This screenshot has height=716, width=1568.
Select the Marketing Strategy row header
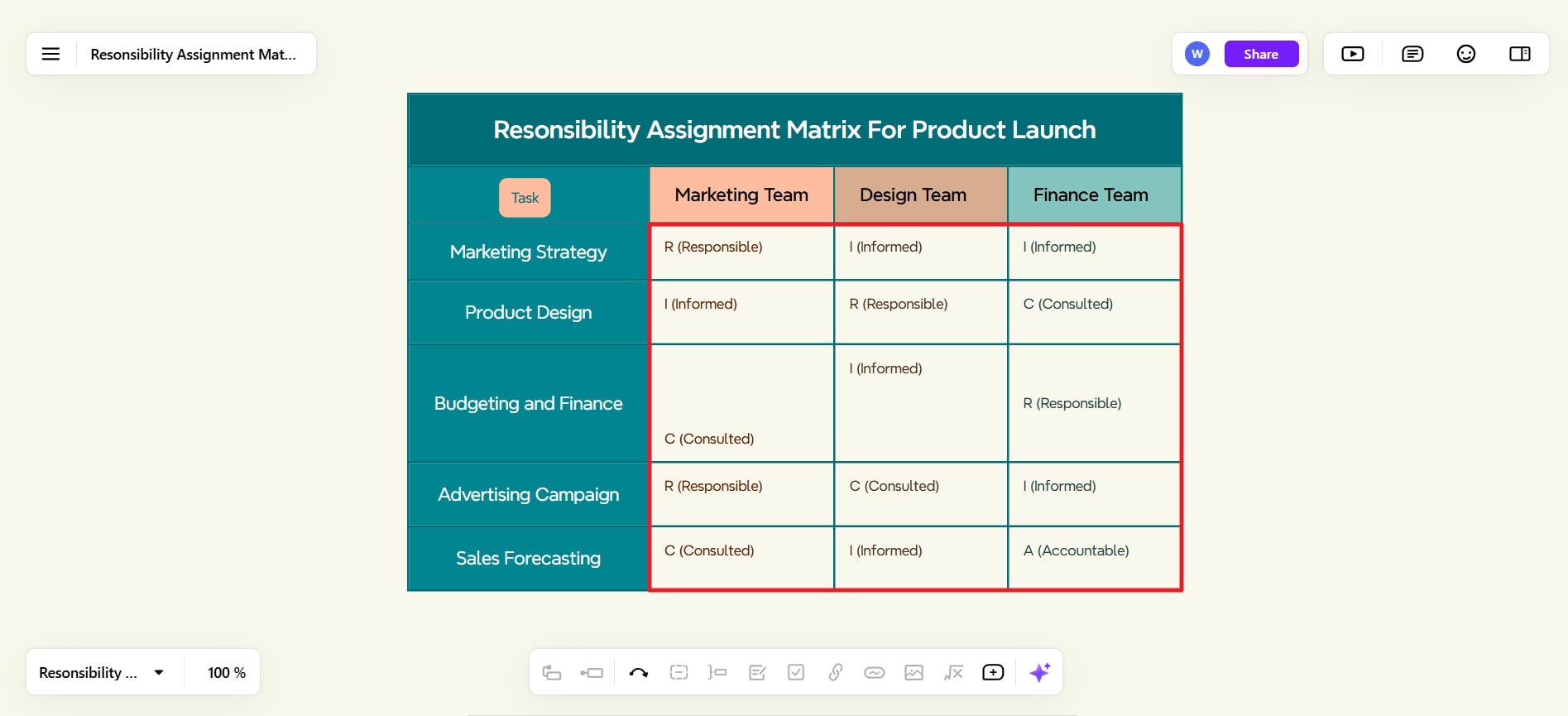528,252
